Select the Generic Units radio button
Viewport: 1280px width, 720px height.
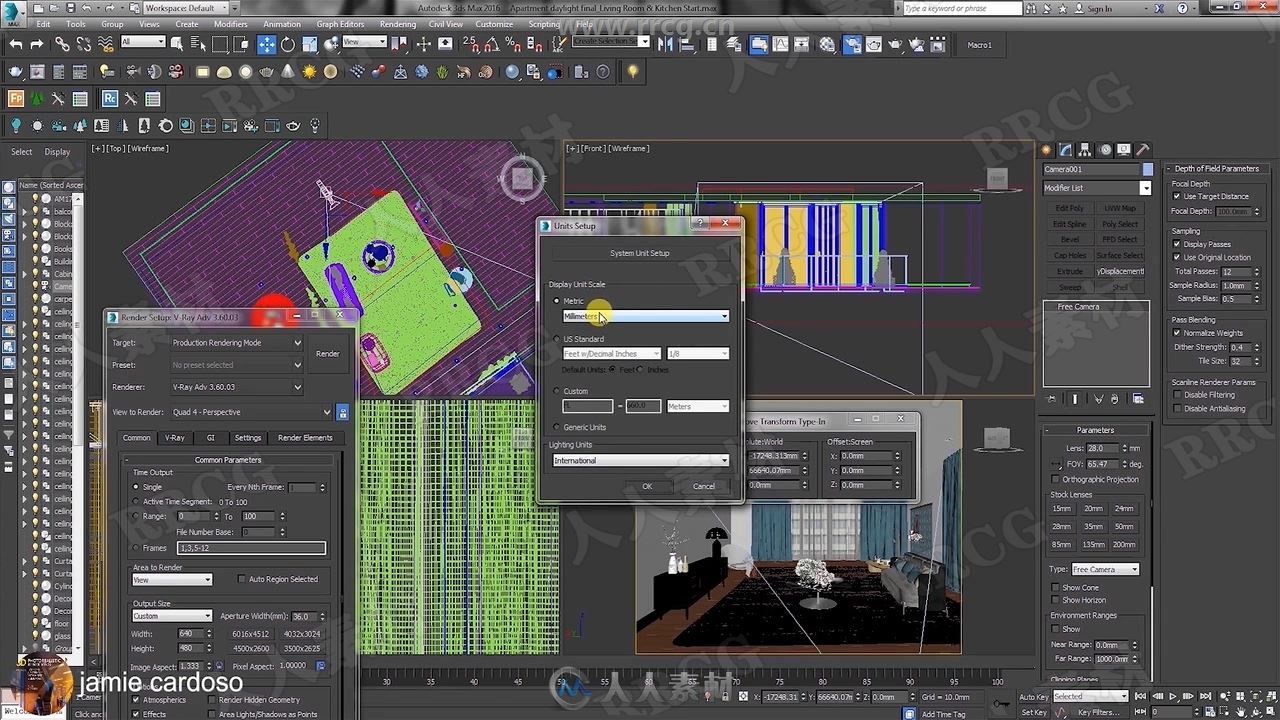pos(557,427)
